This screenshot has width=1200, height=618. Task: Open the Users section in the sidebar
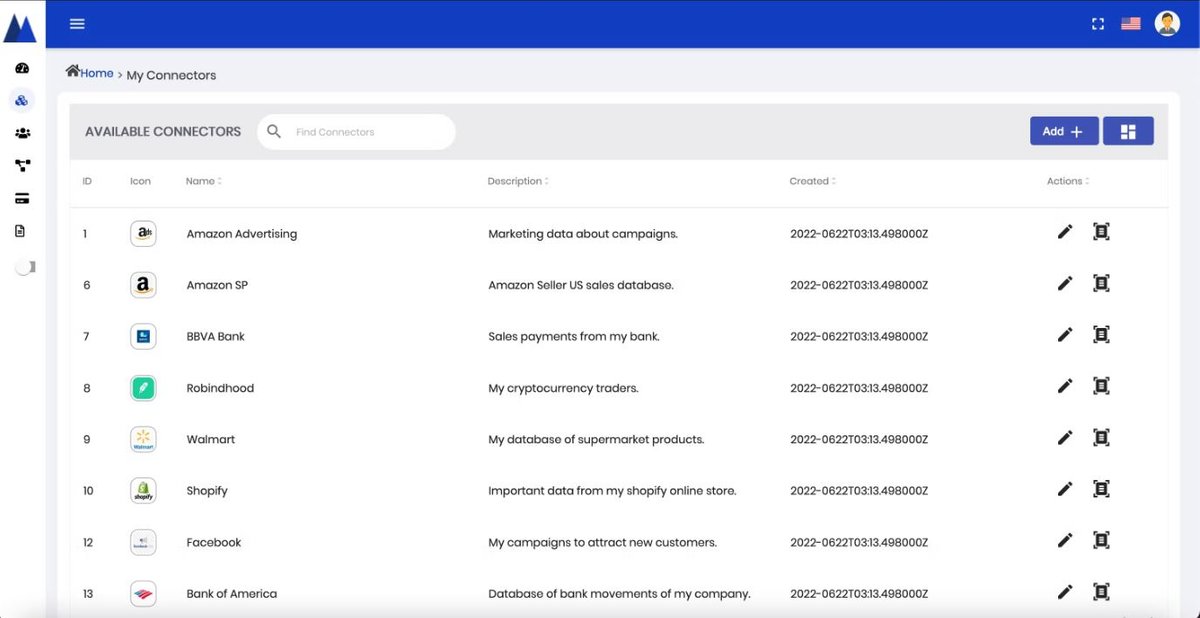(22, 132)
